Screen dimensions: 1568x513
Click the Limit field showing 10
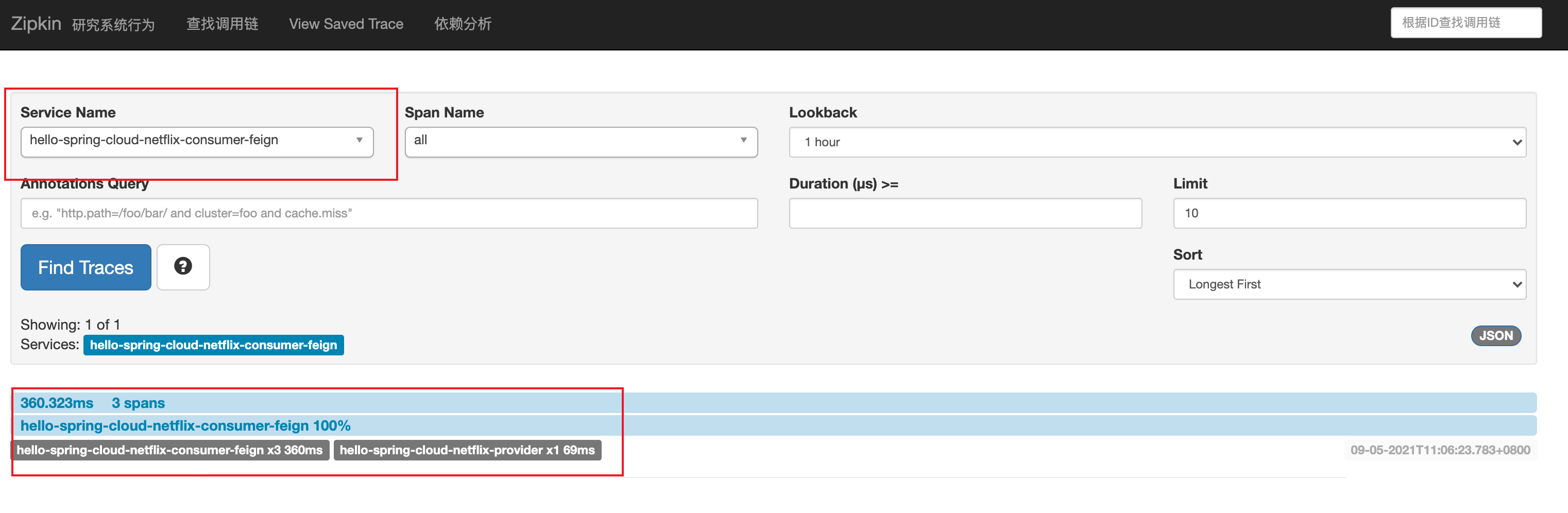pyautogui.click(x=1350, y=213)
